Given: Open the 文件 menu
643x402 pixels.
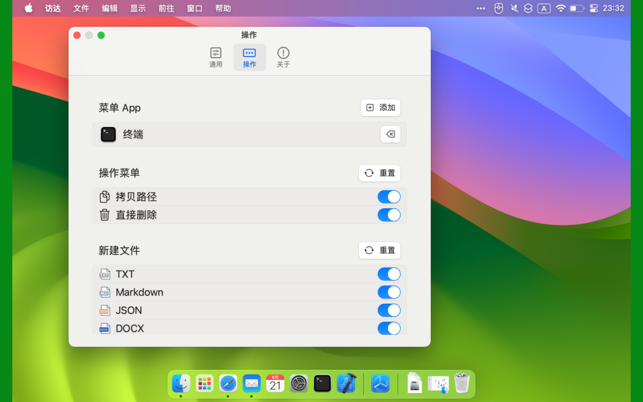Looking at the screenshot, I should coord(81,8).
